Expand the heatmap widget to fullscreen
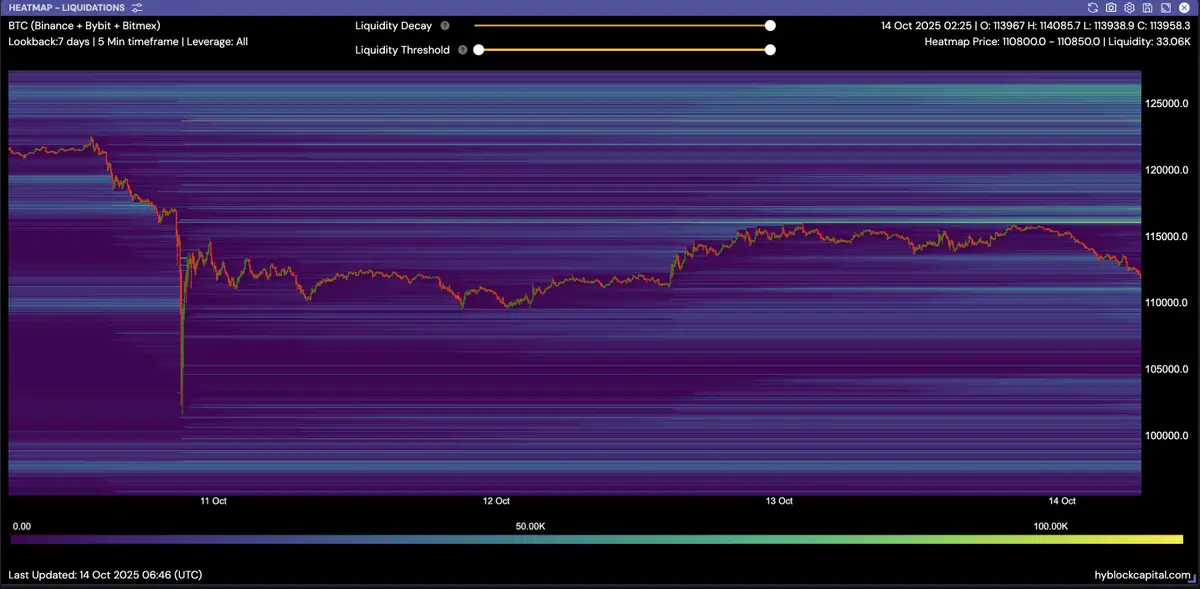The height and width of the screenshot is (589, 1200). pyautogui.click(x=1165, y=7)
